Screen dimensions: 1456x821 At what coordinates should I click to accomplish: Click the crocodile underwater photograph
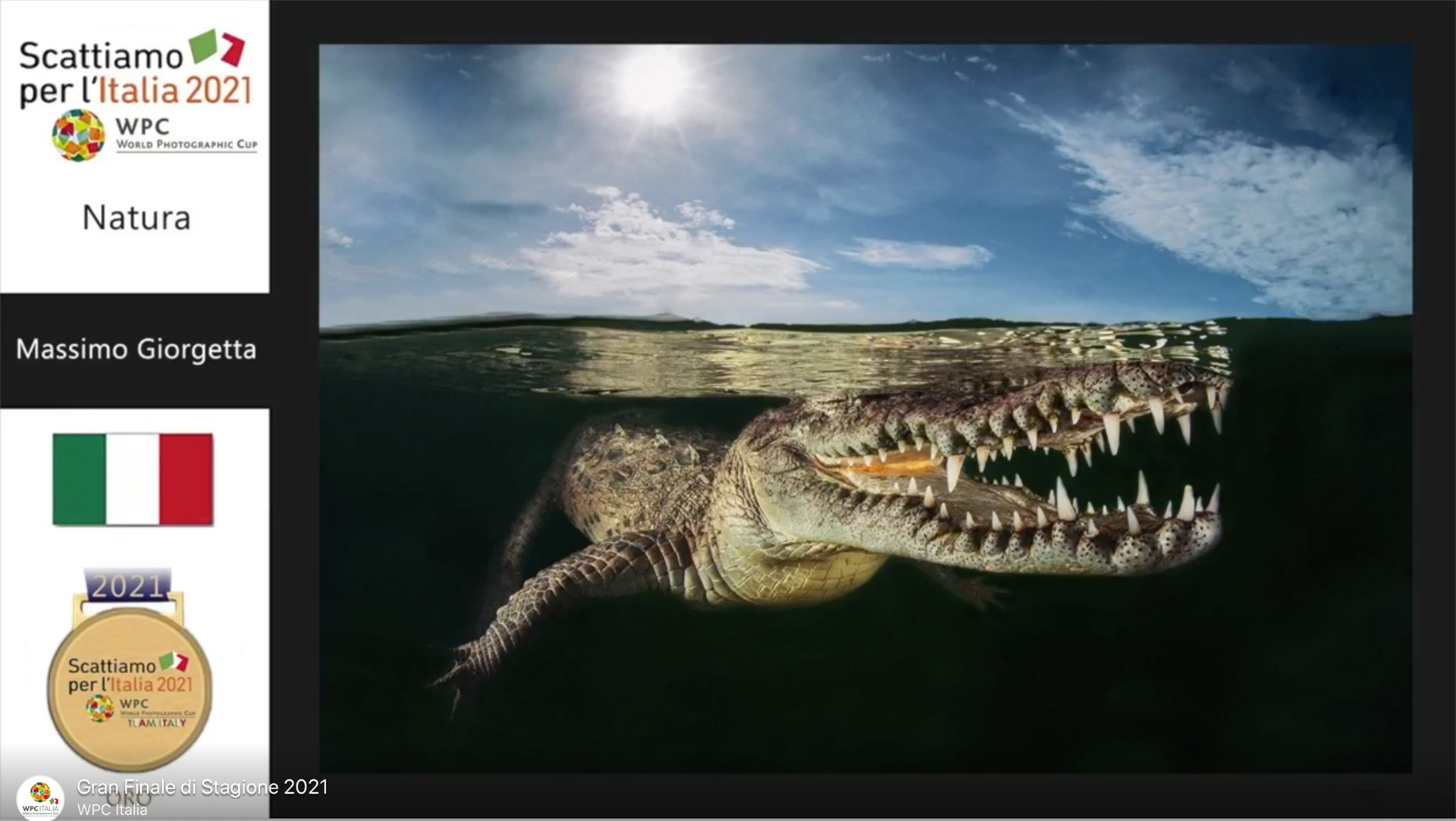pyautogui.click(x=865, y=408)
